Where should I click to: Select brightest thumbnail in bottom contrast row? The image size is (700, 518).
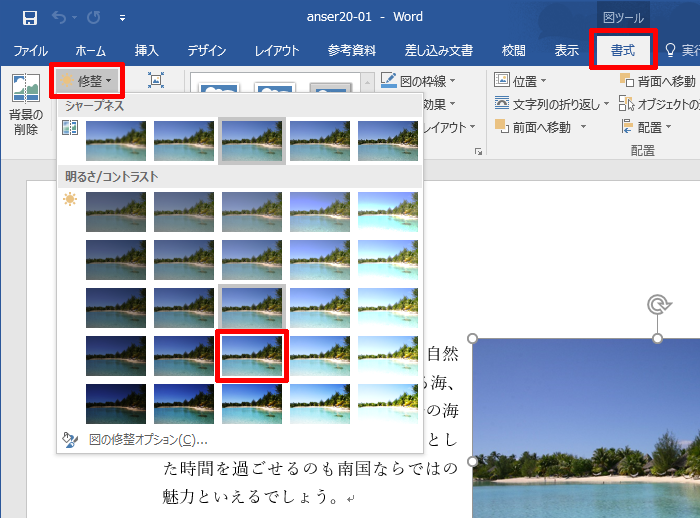coord(388,404)
